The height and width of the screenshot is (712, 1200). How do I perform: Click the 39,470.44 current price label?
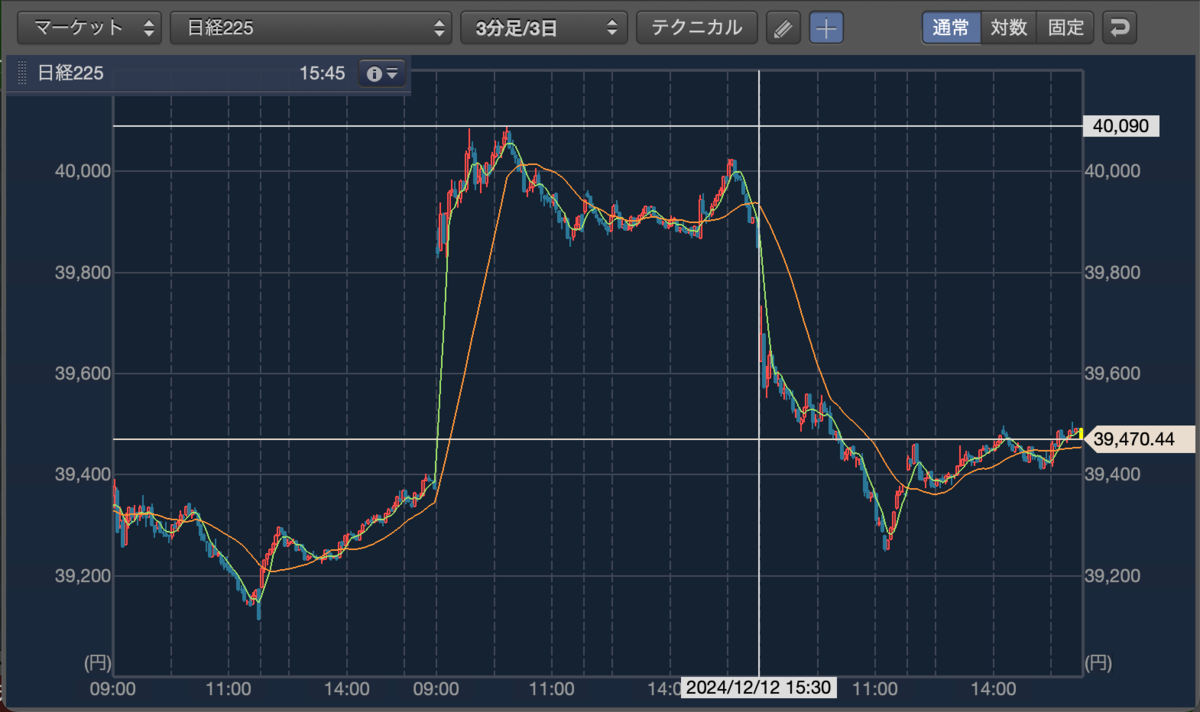1140,439
